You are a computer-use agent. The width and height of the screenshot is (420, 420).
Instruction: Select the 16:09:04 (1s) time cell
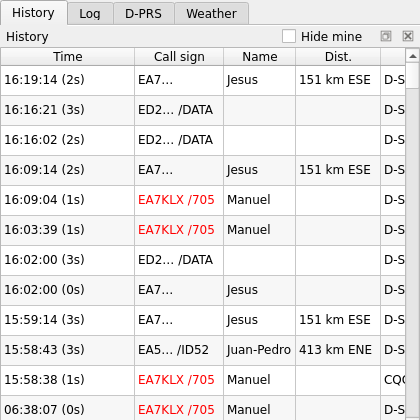(68, 200)
